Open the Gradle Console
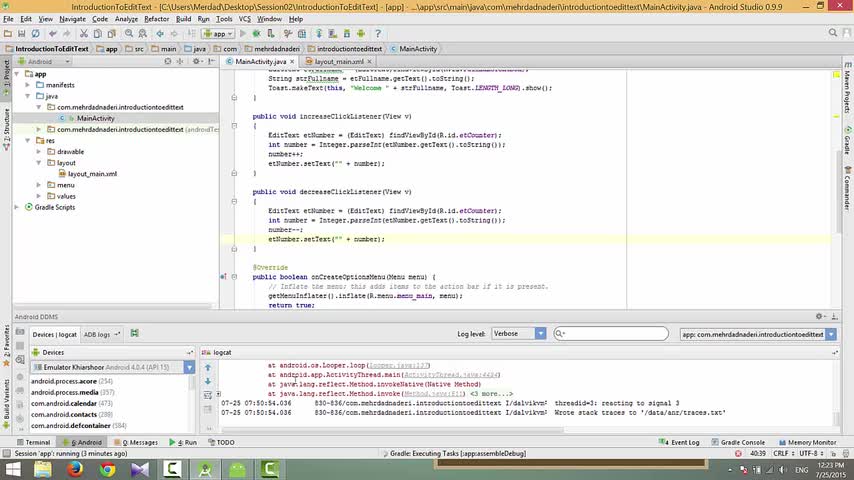The image size is (854, 480). 738,442
